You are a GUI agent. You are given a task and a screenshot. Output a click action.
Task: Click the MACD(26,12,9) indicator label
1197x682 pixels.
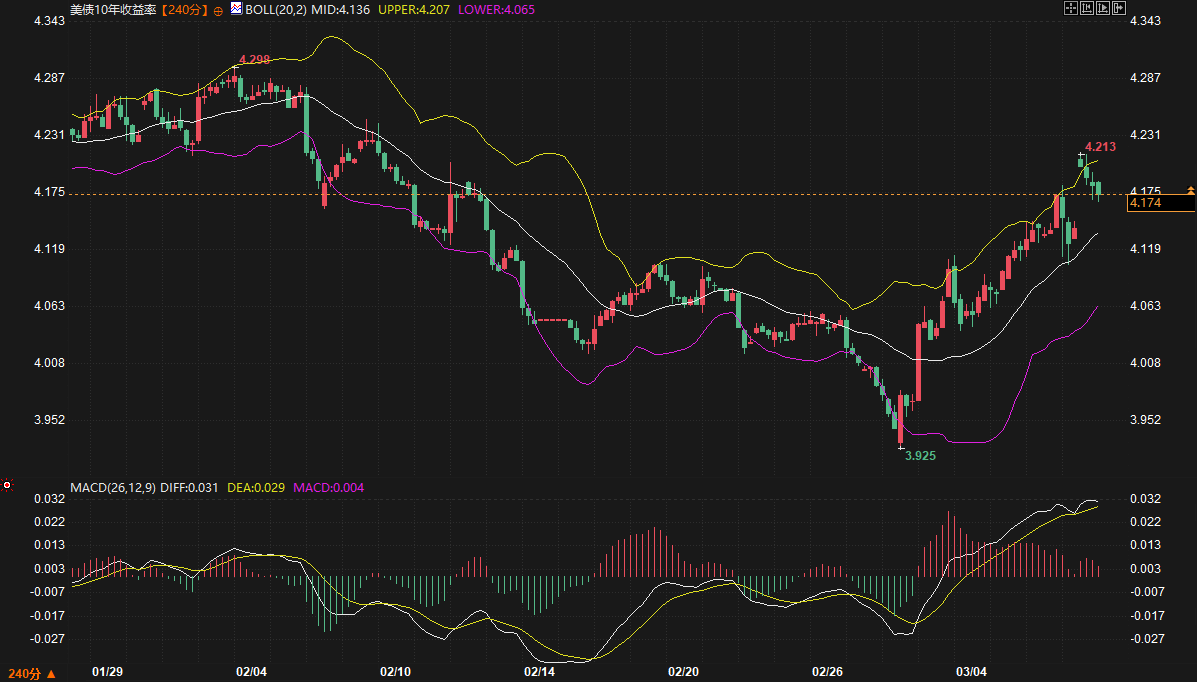pyautogui.click(x=113, y=487)
